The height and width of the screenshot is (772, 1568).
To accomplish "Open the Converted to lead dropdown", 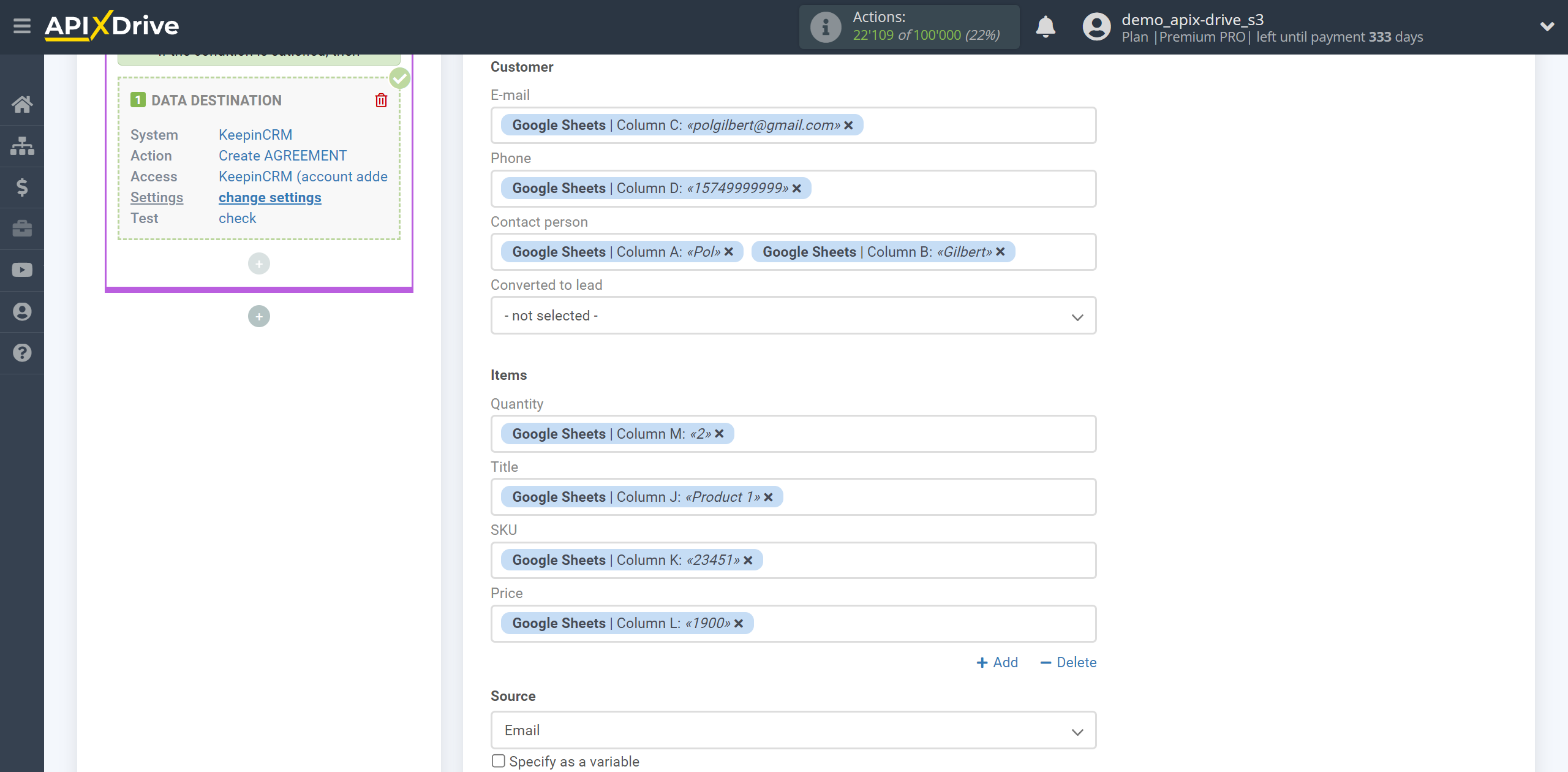I will (793, 316).
